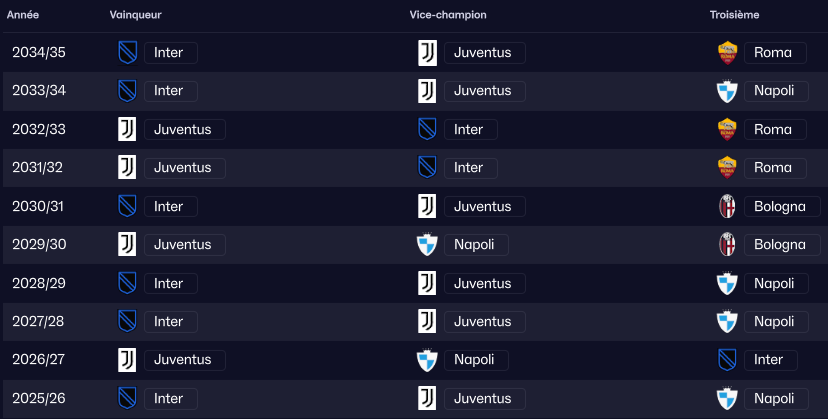Select the 2027/28 season row
The height and width of the screenshot is (419, 828).
pos(39,322)
